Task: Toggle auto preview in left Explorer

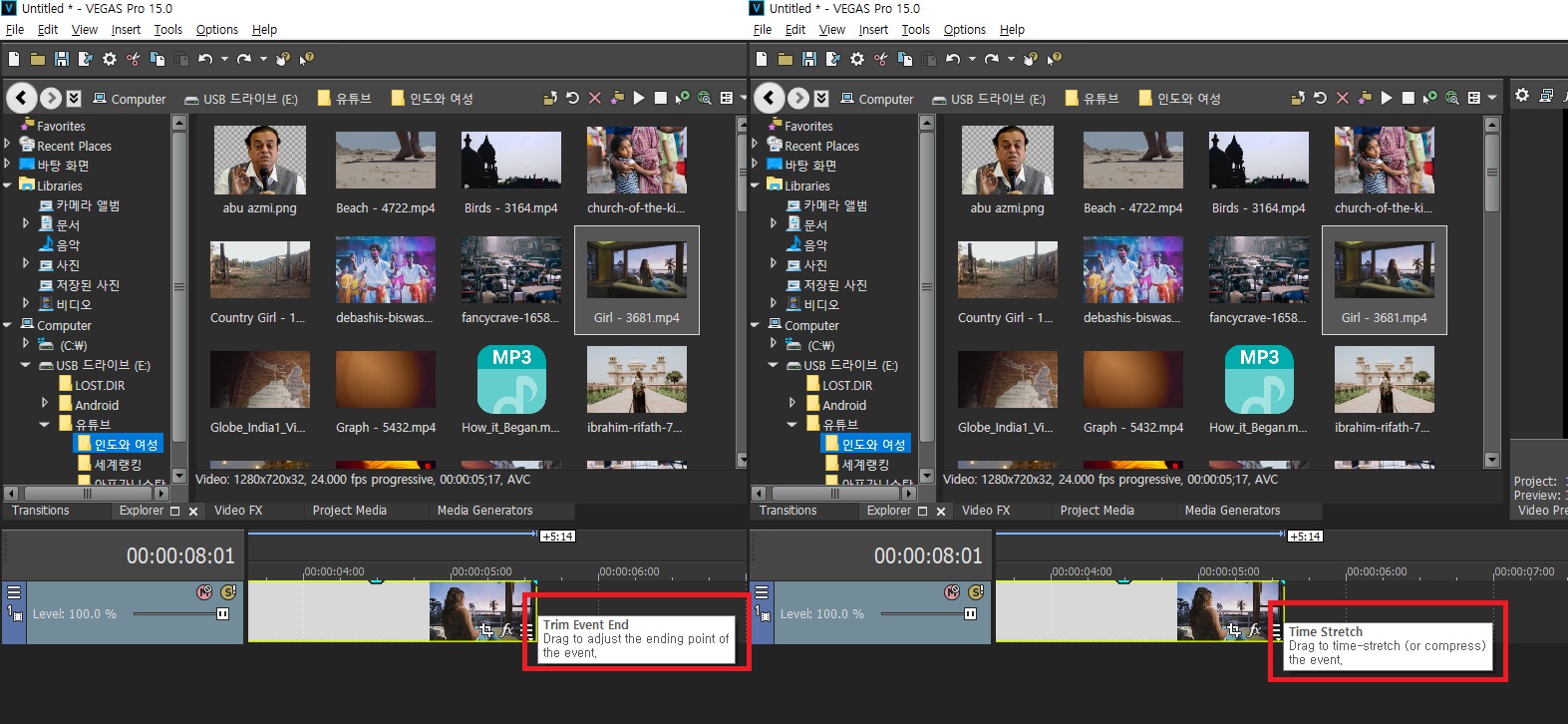Action: click(x=682, y=98)
